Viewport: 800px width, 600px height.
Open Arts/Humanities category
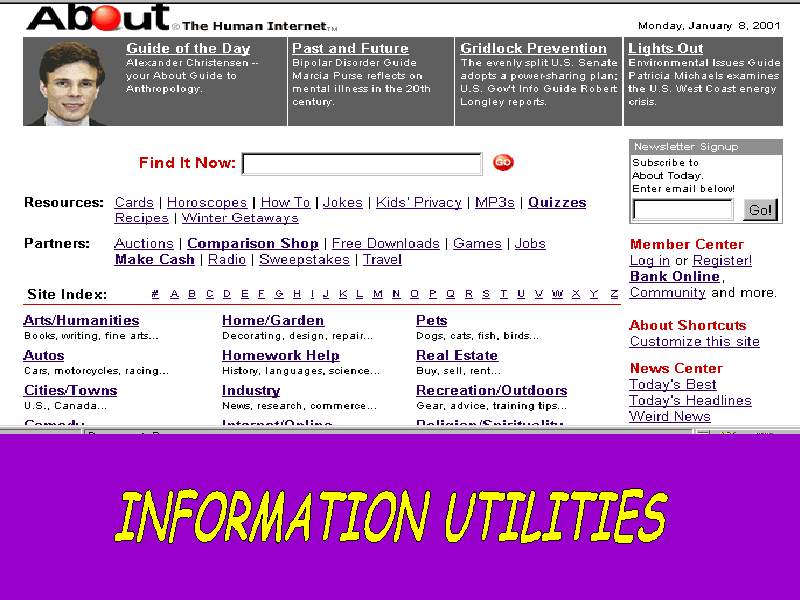tap(81, 320)
